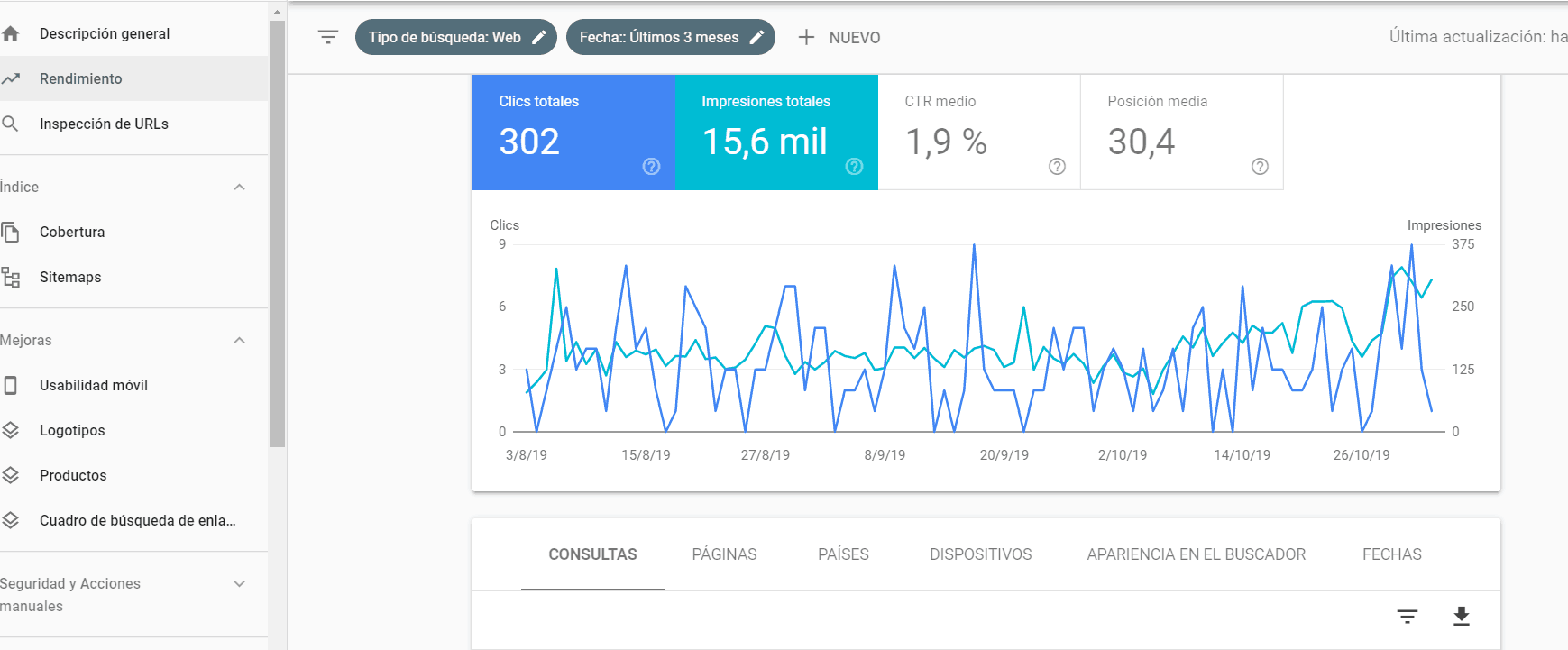This screenshot has height=650, width=1568.
Task: Click the layers icon beside Productos
Action: pos(11,475)
